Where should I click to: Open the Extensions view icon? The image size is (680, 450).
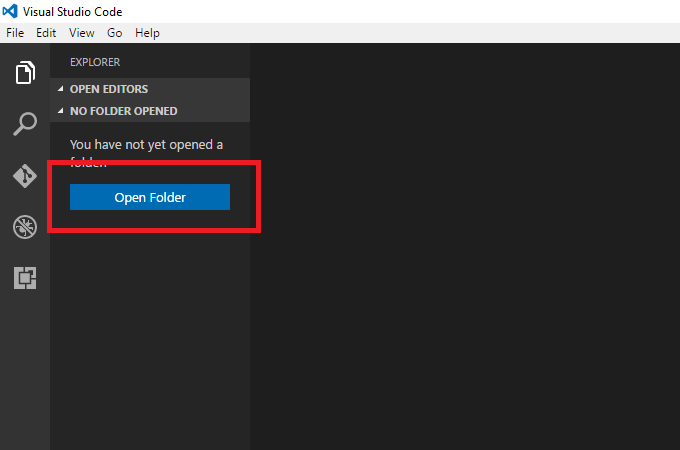(x=25, y=278)
